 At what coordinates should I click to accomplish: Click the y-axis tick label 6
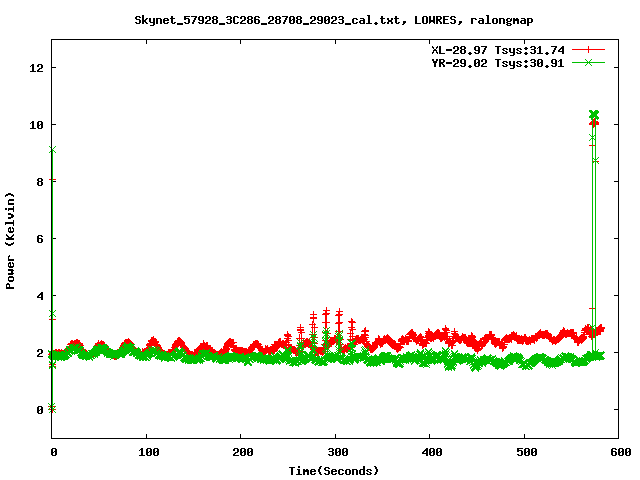pyautogui.click(x=40, y=239)
